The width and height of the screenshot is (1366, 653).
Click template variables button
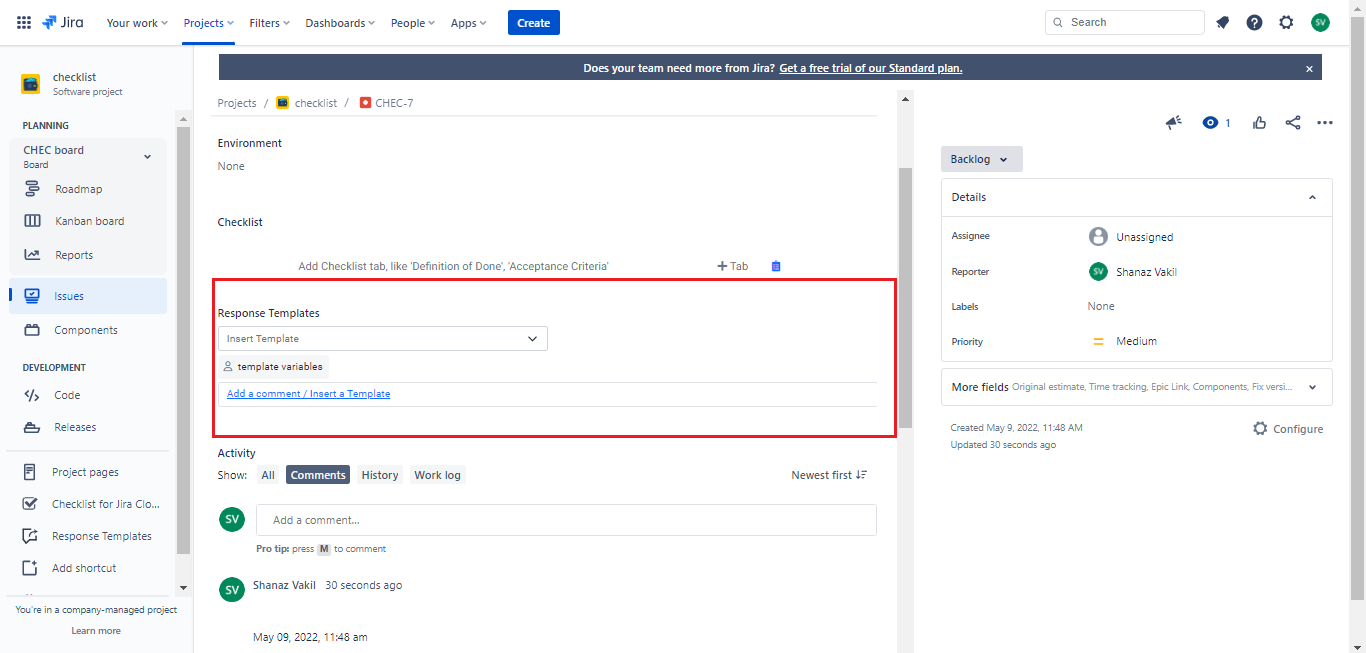273,367
